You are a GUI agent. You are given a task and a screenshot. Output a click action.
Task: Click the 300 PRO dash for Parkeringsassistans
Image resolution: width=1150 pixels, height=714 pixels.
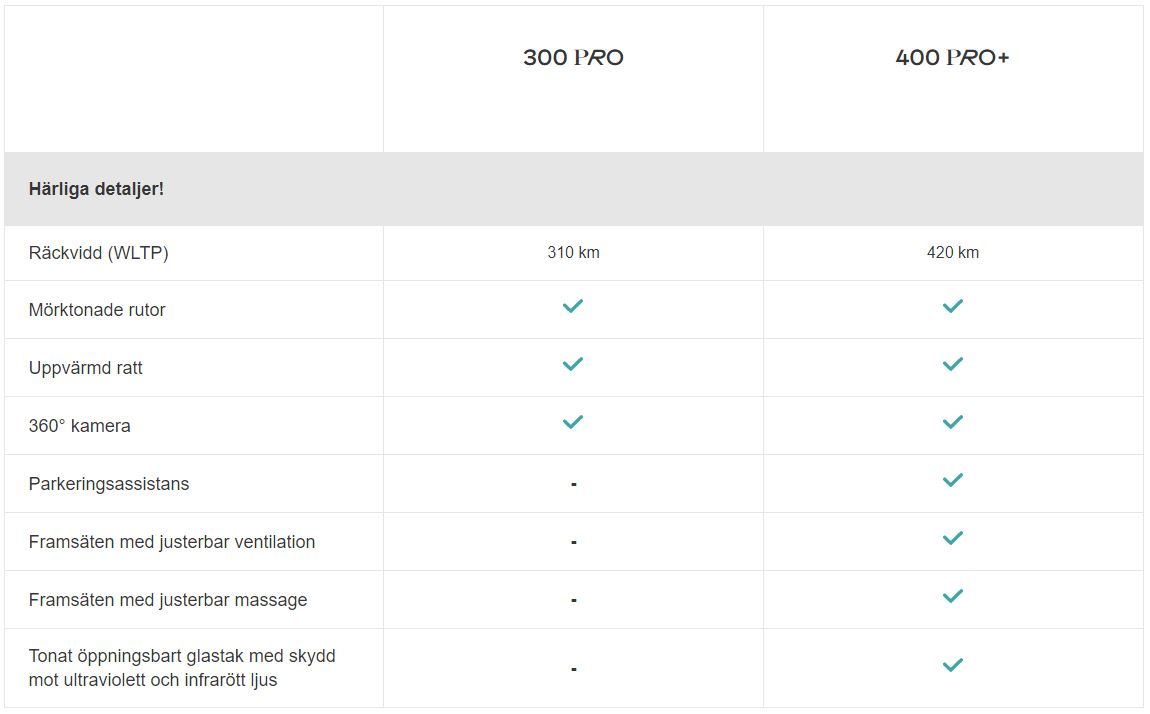coord(574,485)
